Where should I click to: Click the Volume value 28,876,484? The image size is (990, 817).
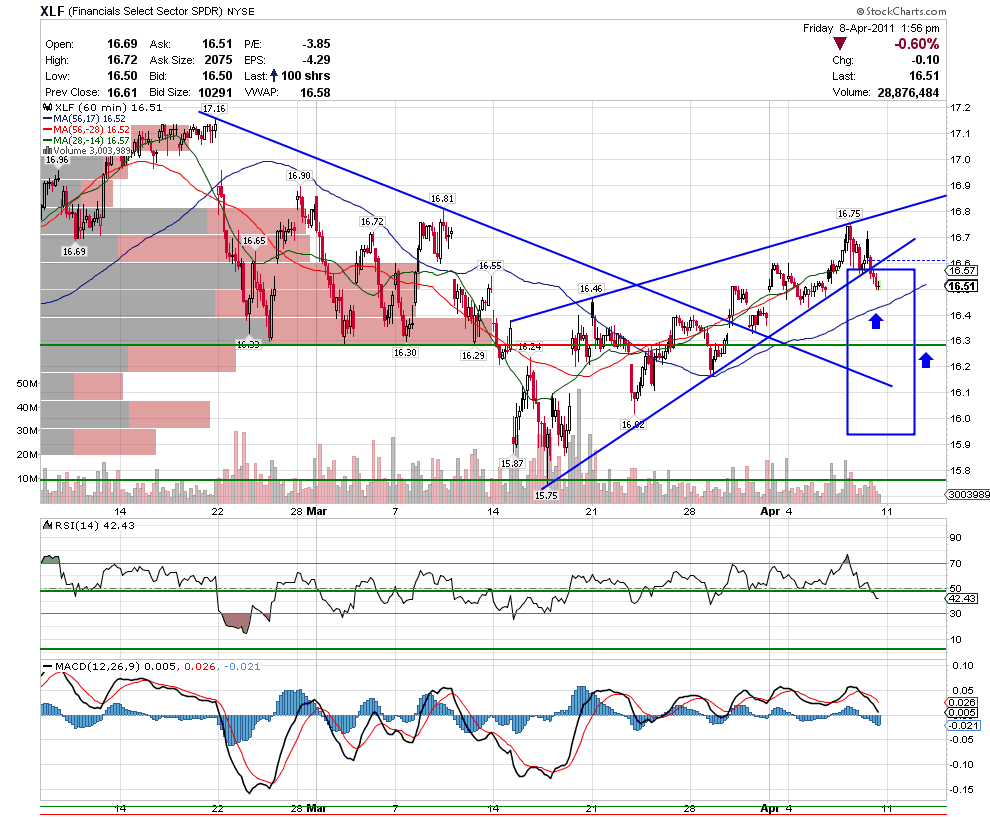coord(908,92)
